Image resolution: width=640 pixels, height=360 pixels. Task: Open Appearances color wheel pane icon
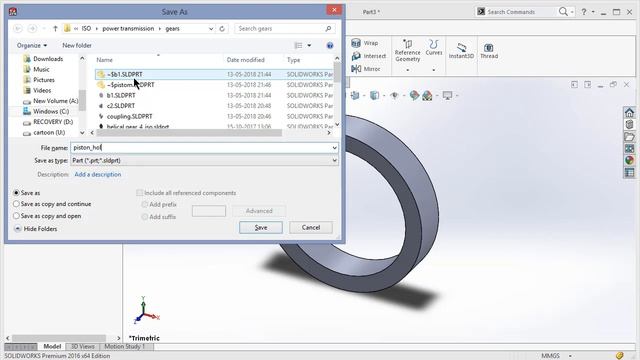[x=629, y=160]
